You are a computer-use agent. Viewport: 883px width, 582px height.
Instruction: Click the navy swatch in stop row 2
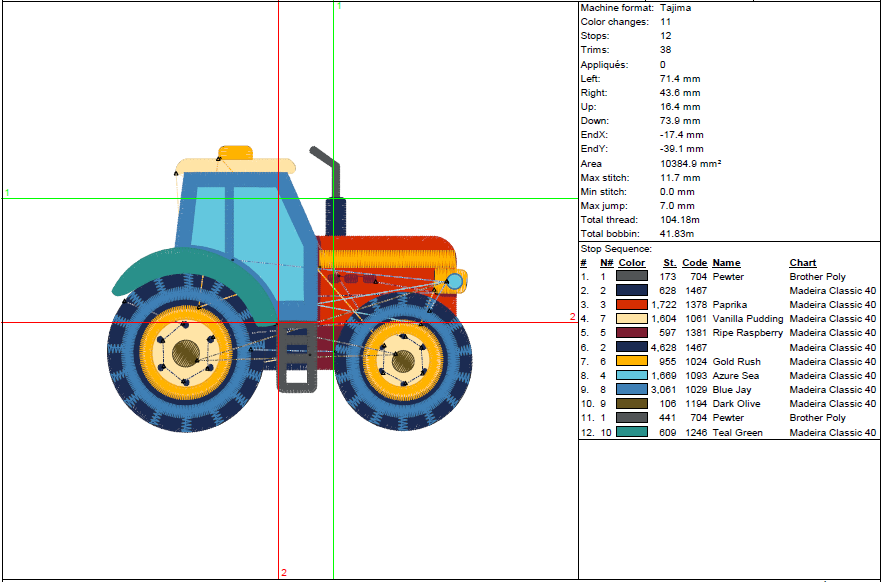pos(632,290)
